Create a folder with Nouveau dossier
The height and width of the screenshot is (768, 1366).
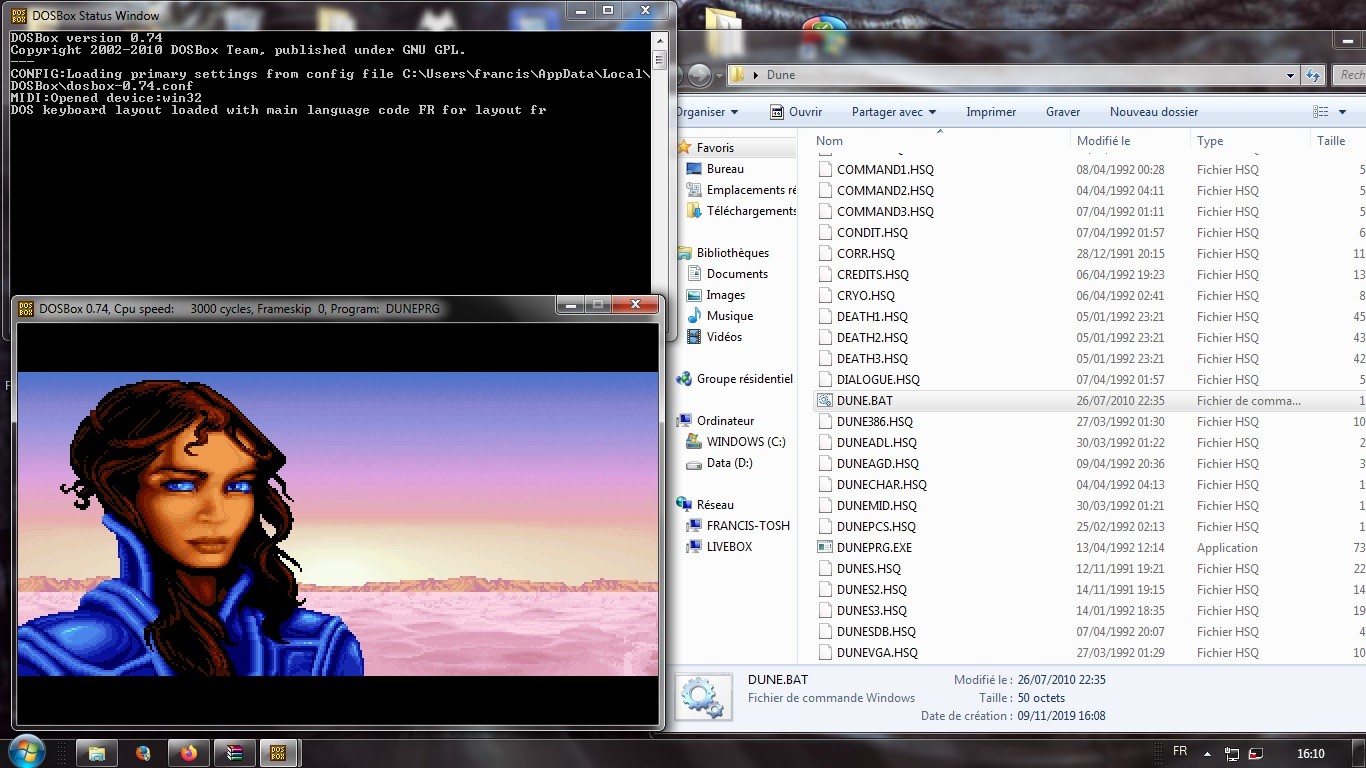1154,112
